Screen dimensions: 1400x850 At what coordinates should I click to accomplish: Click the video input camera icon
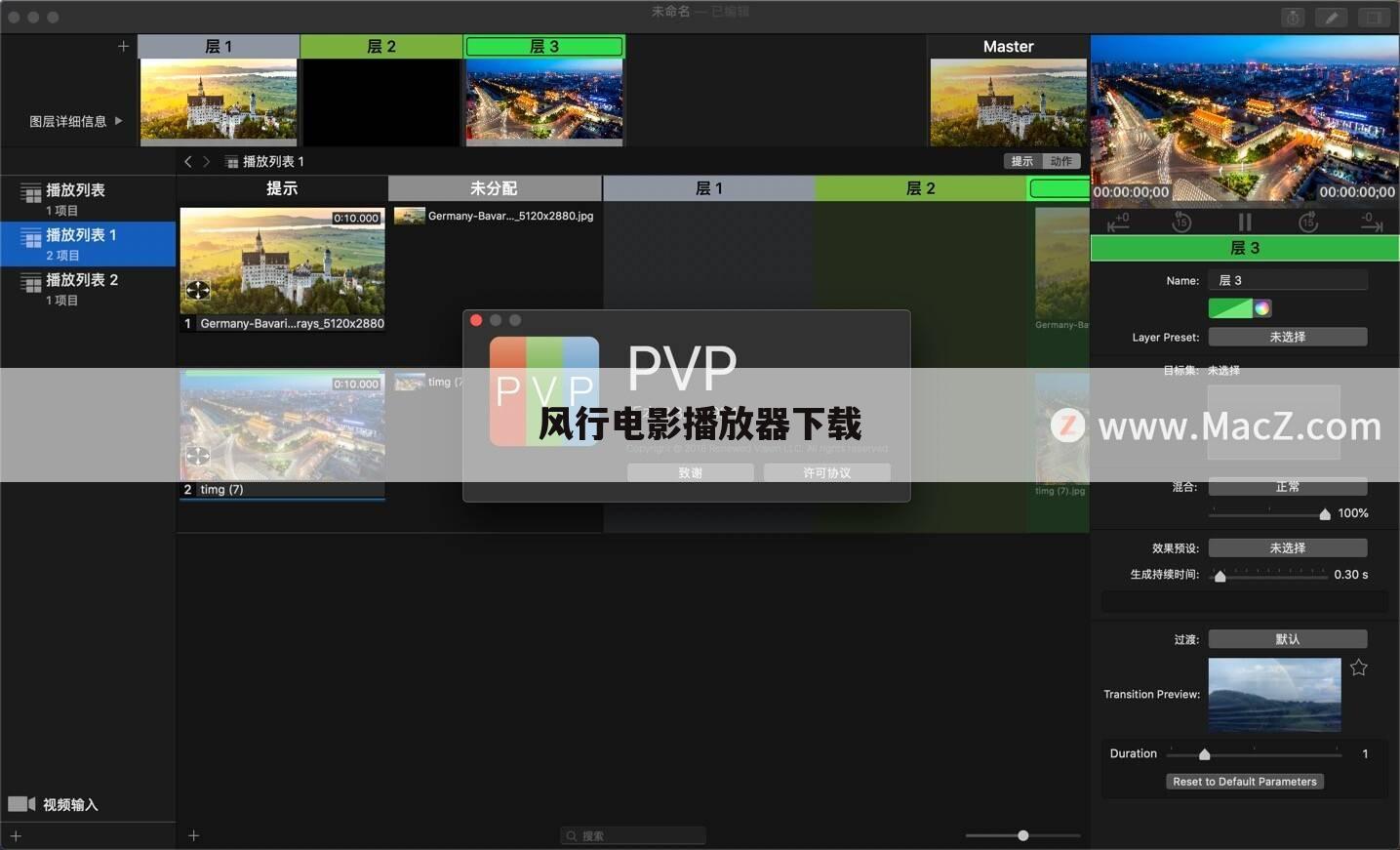tap(21, 804)
